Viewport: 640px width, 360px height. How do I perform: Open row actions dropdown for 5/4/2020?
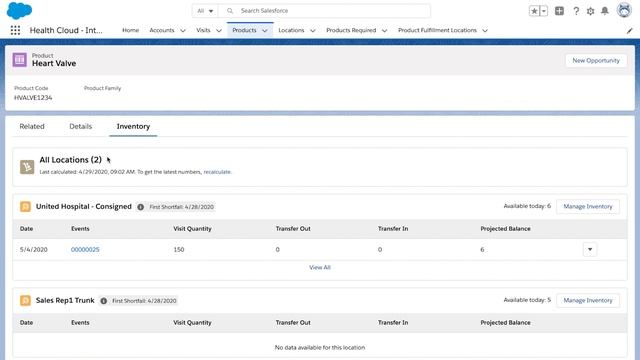pyautogui.click(x=590, y=249)
